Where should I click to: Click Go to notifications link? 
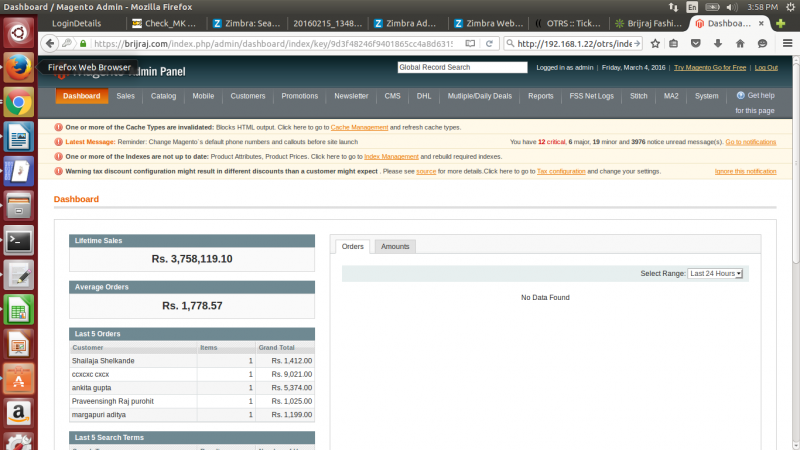751,142
